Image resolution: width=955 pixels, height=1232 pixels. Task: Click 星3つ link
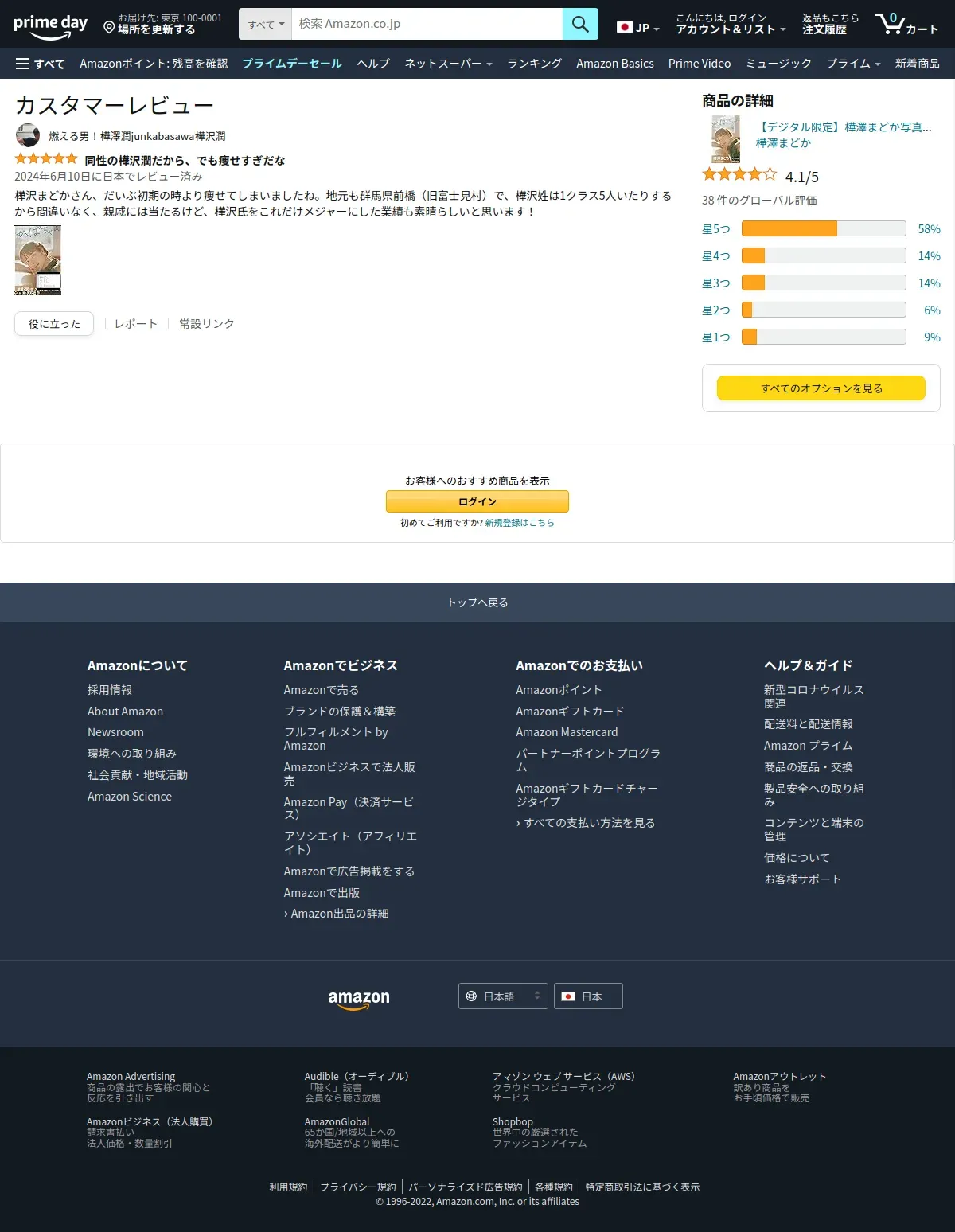click(x=716, y=283)
